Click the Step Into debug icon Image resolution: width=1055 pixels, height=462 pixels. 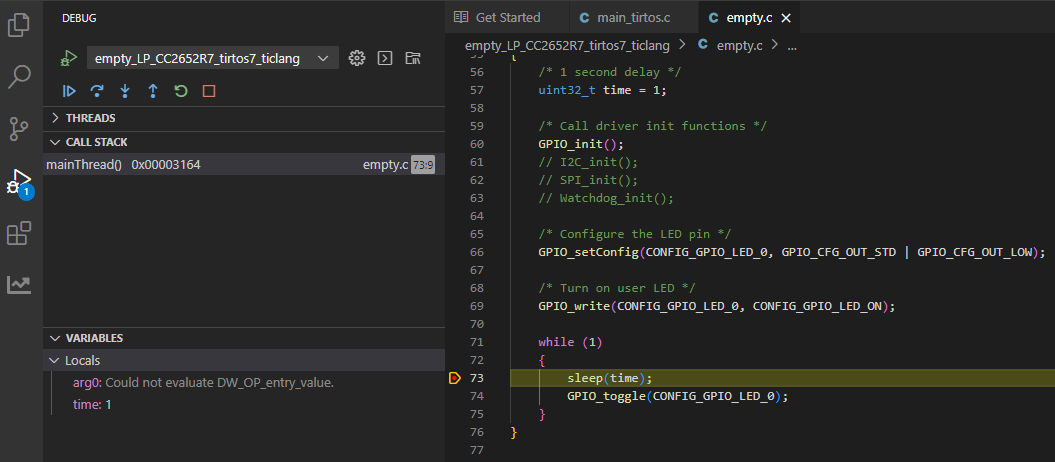pyautogui.click(x=125, y=91)
